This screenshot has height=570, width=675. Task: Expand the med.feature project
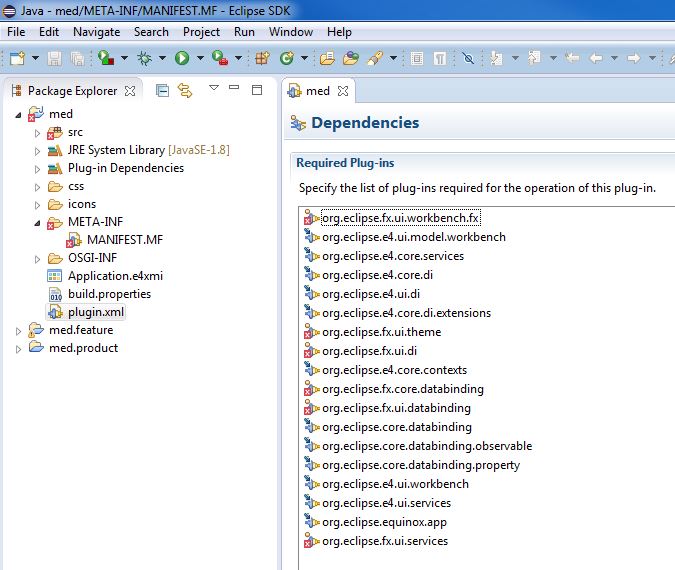[18, 331]
